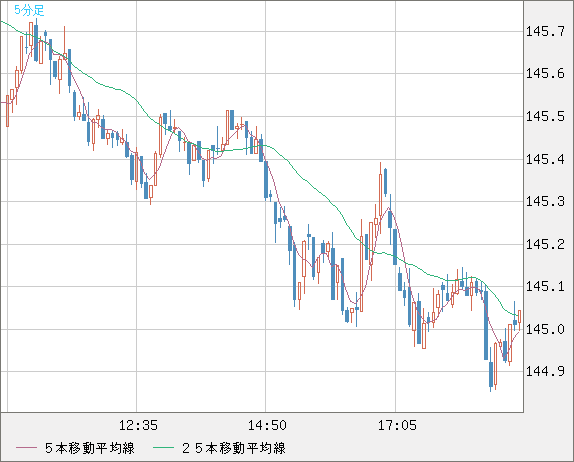Click the 25本移動平均線 legend text
The height and width of the screenshot is (462, 574).
(234, 448)
